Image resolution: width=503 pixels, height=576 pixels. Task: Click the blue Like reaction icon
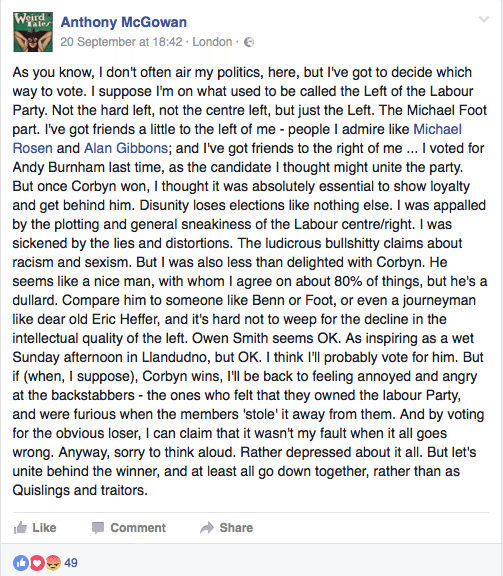[x=21, y=563]
